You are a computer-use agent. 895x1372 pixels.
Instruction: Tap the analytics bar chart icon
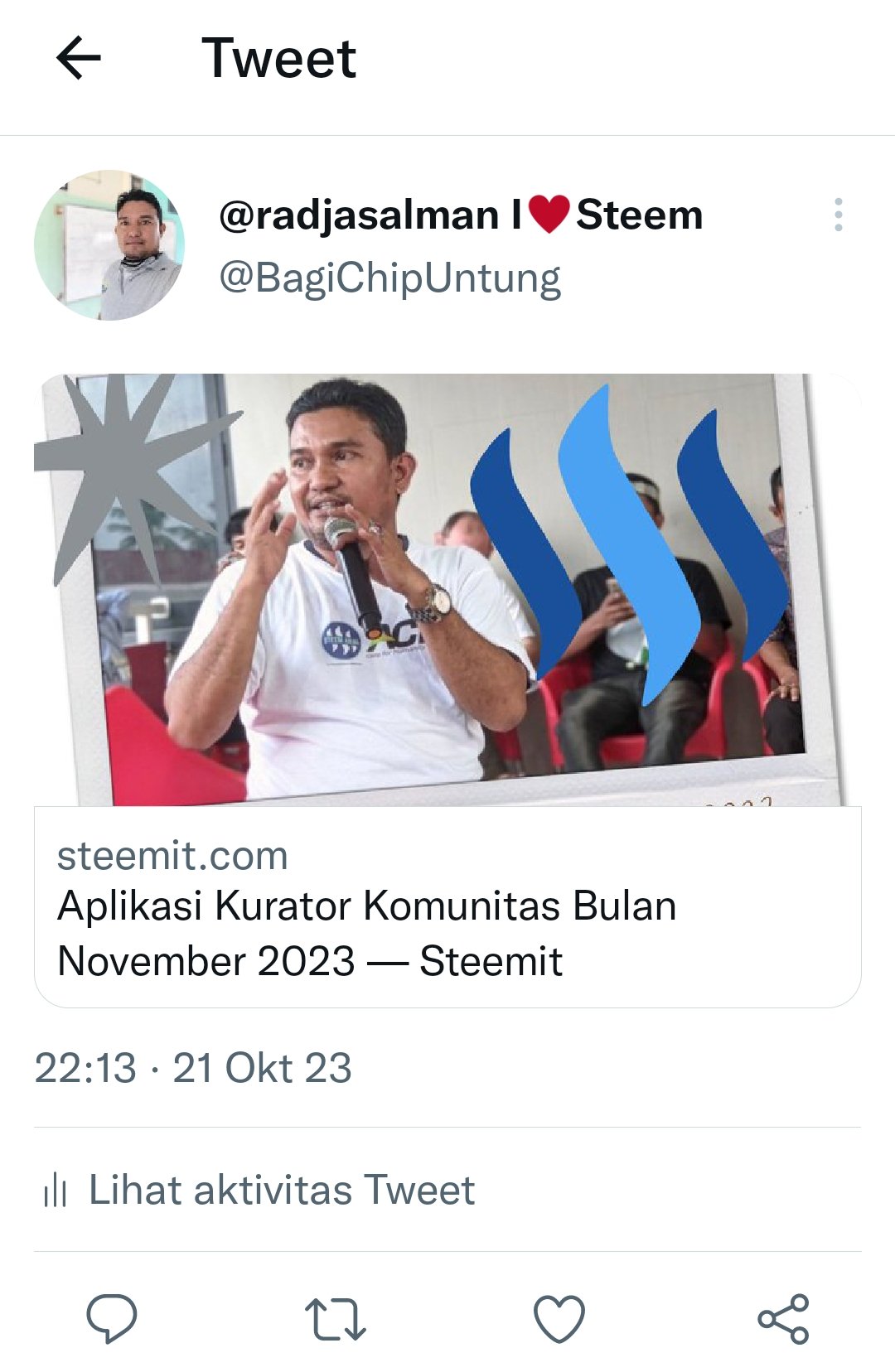tap(55, 1191)
